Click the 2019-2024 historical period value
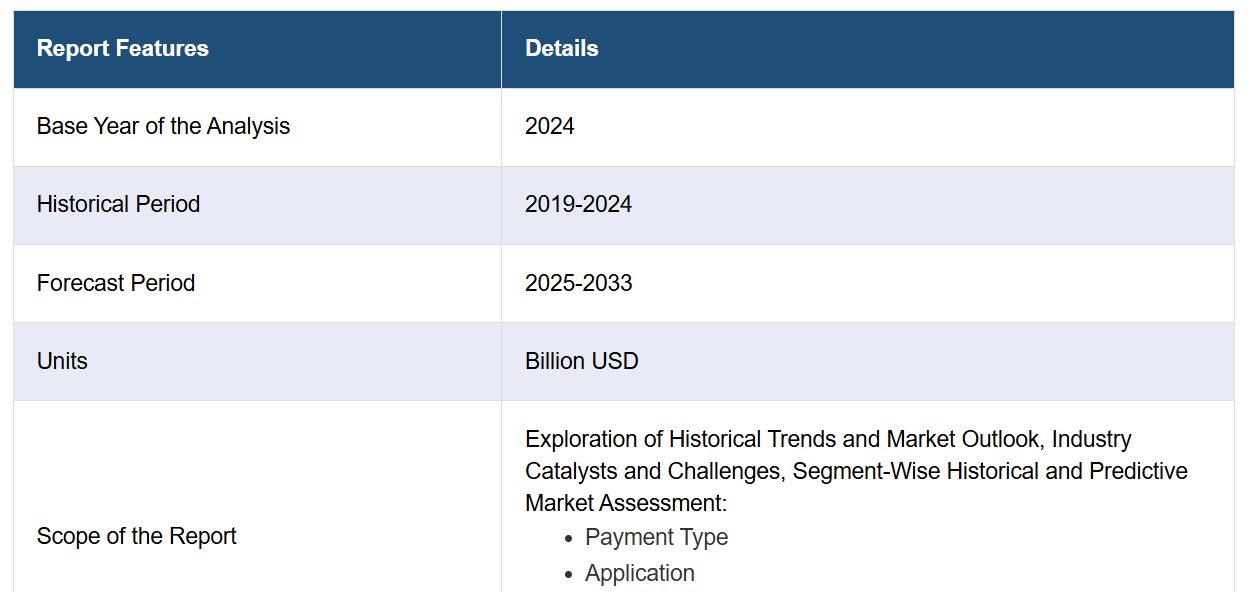Screen dimensions: 1249x592 [578, 205]
